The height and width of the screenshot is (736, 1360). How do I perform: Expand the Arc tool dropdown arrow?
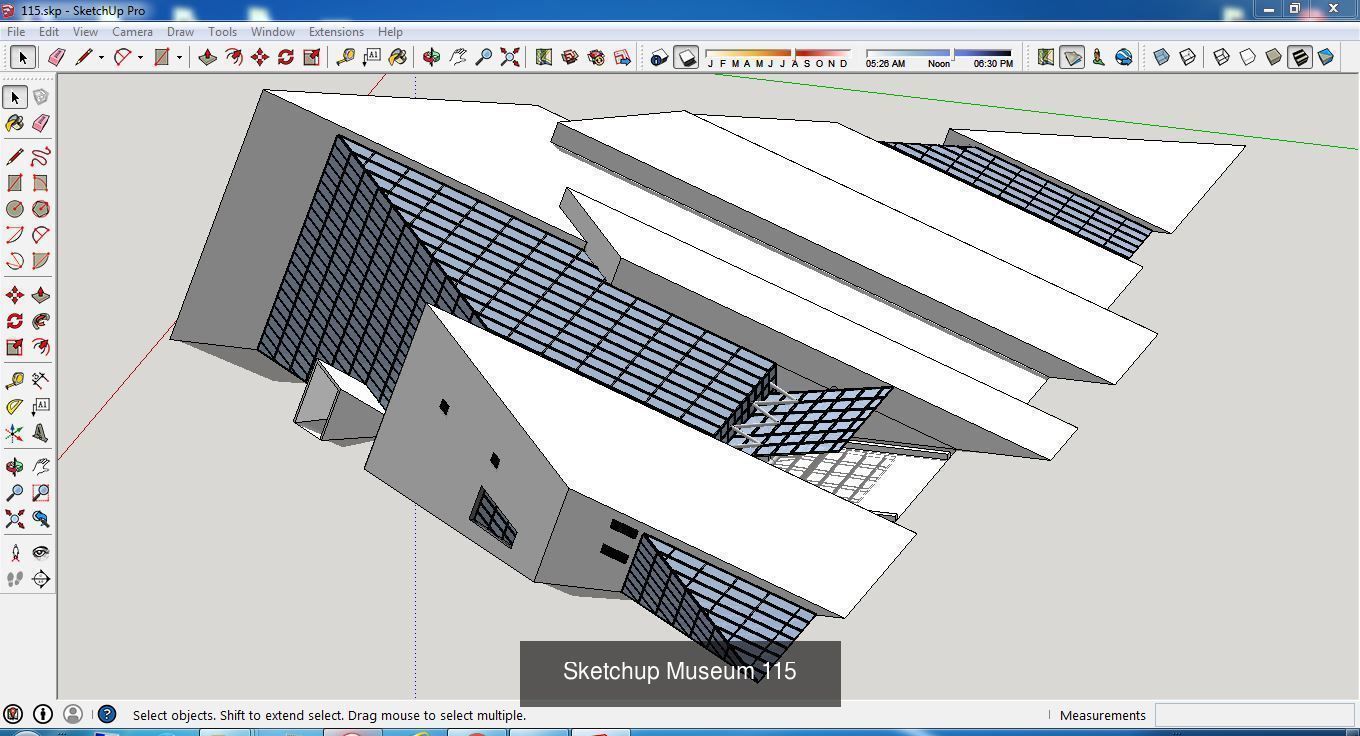[x=140, y=57]
